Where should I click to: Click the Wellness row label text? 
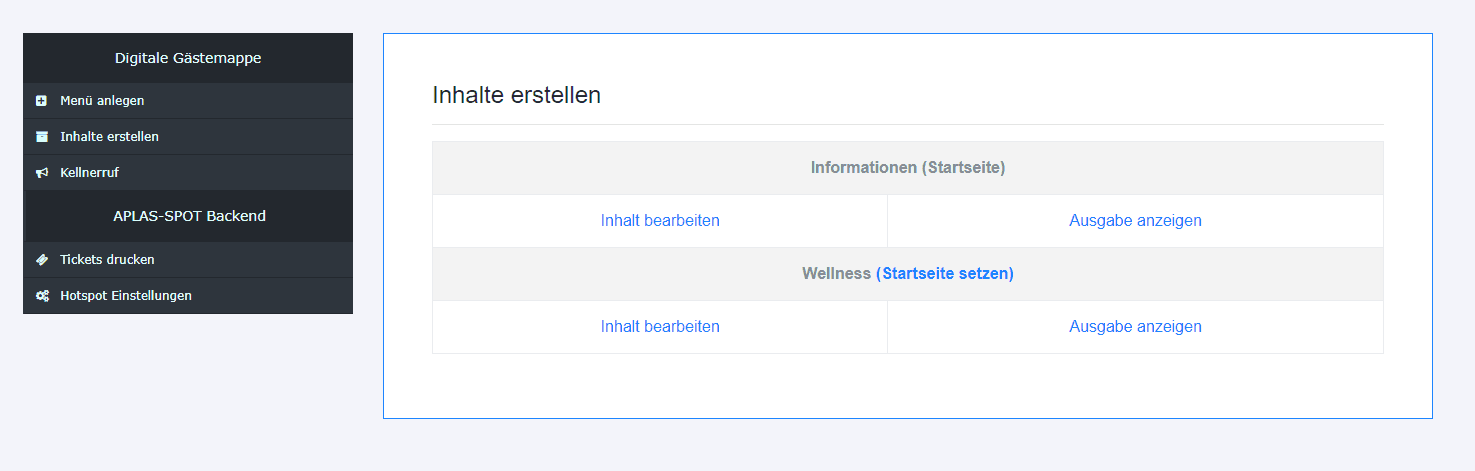pyautogui.click(x=836, y=274)
